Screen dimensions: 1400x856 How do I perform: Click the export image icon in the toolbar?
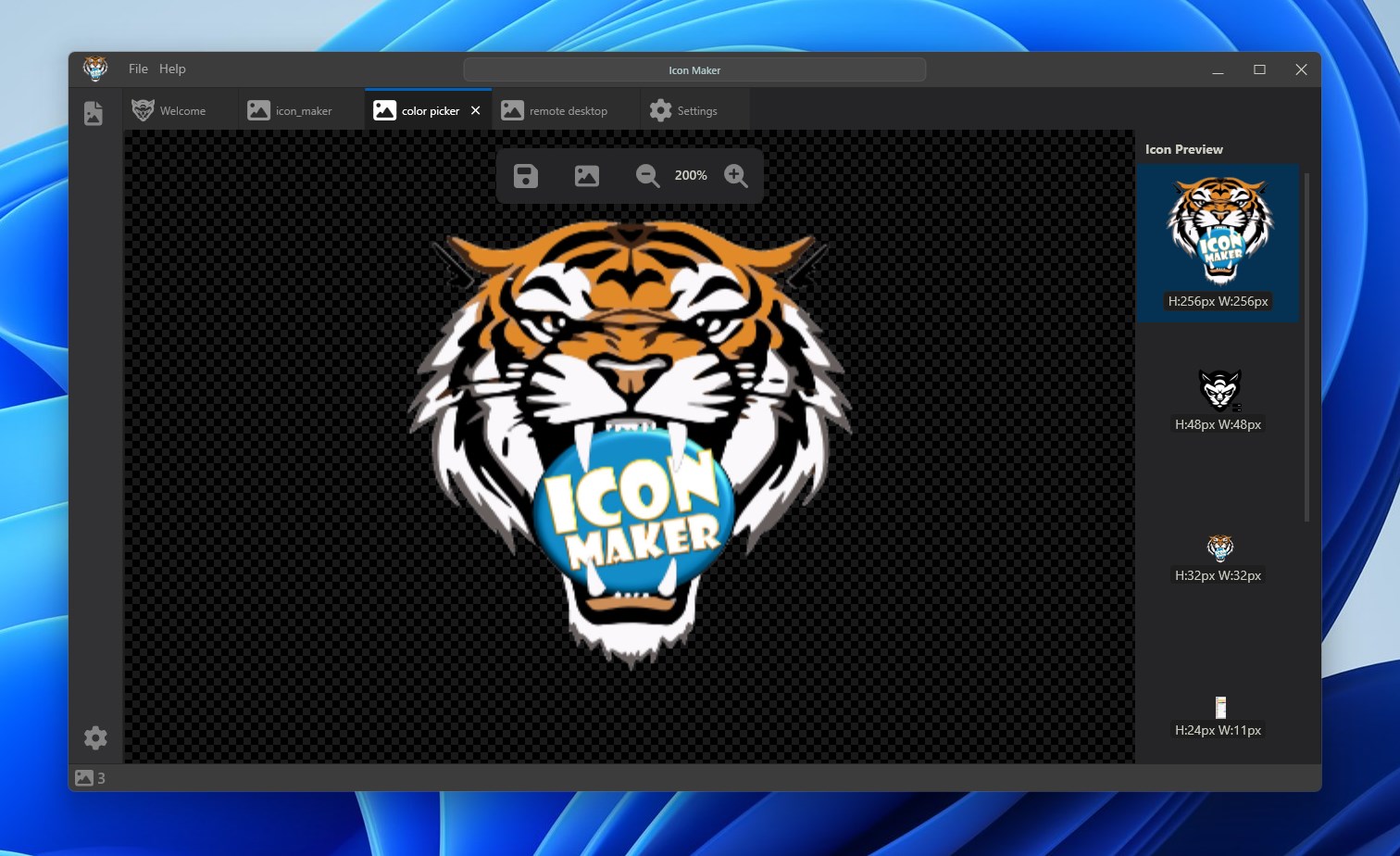[586, 175]
